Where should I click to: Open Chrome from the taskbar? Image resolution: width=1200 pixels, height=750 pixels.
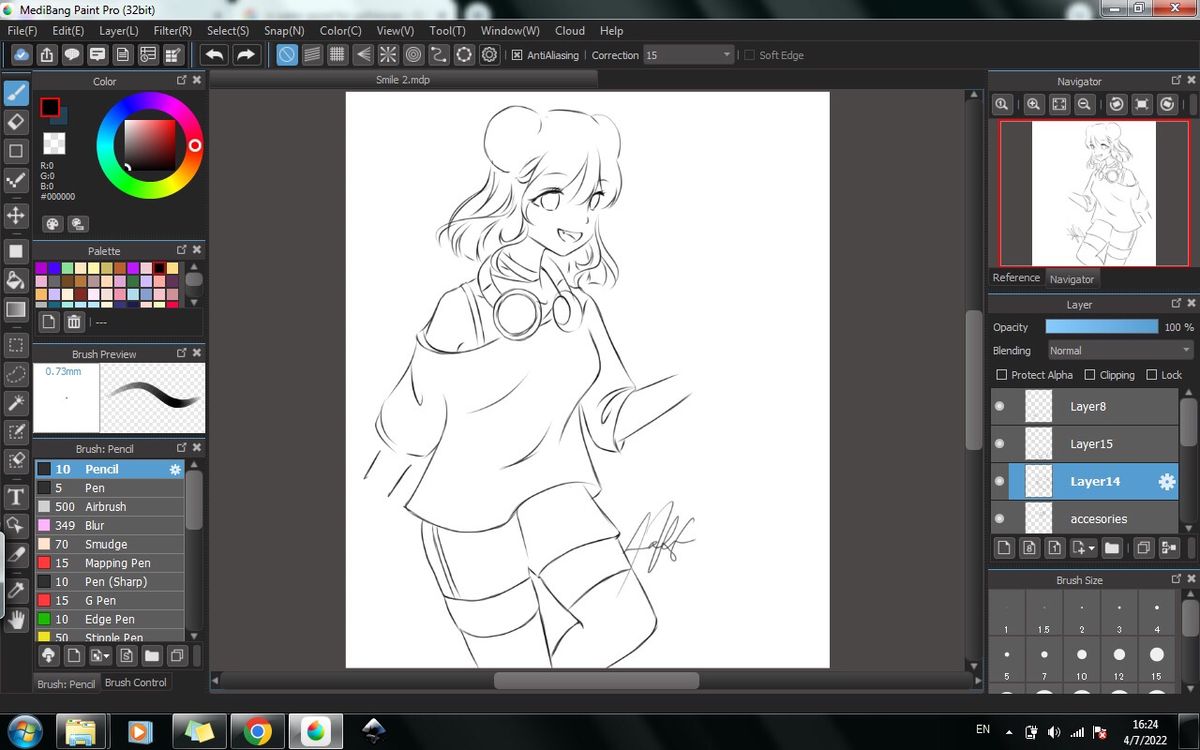coord(257,732)
